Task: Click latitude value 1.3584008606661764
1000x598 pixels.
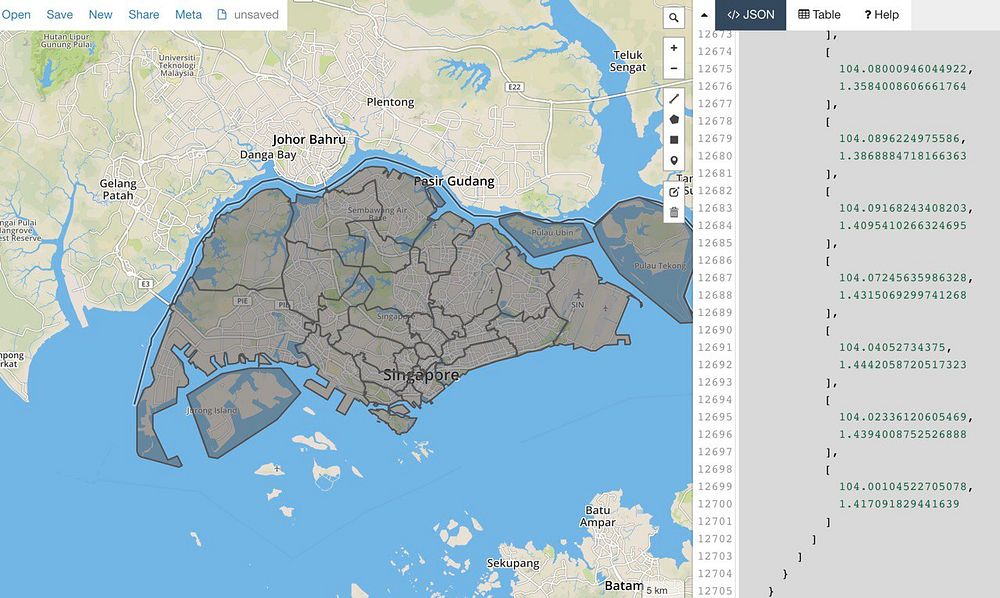Action: [x=902, y=86]
